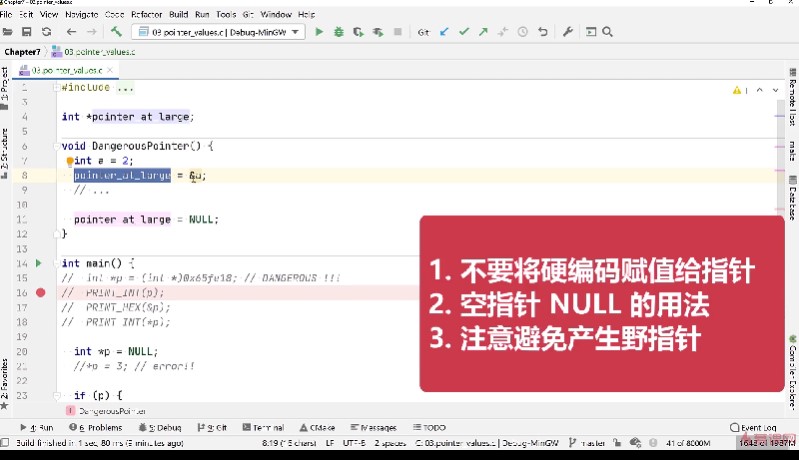Open the File menu

tap(6, 14)
